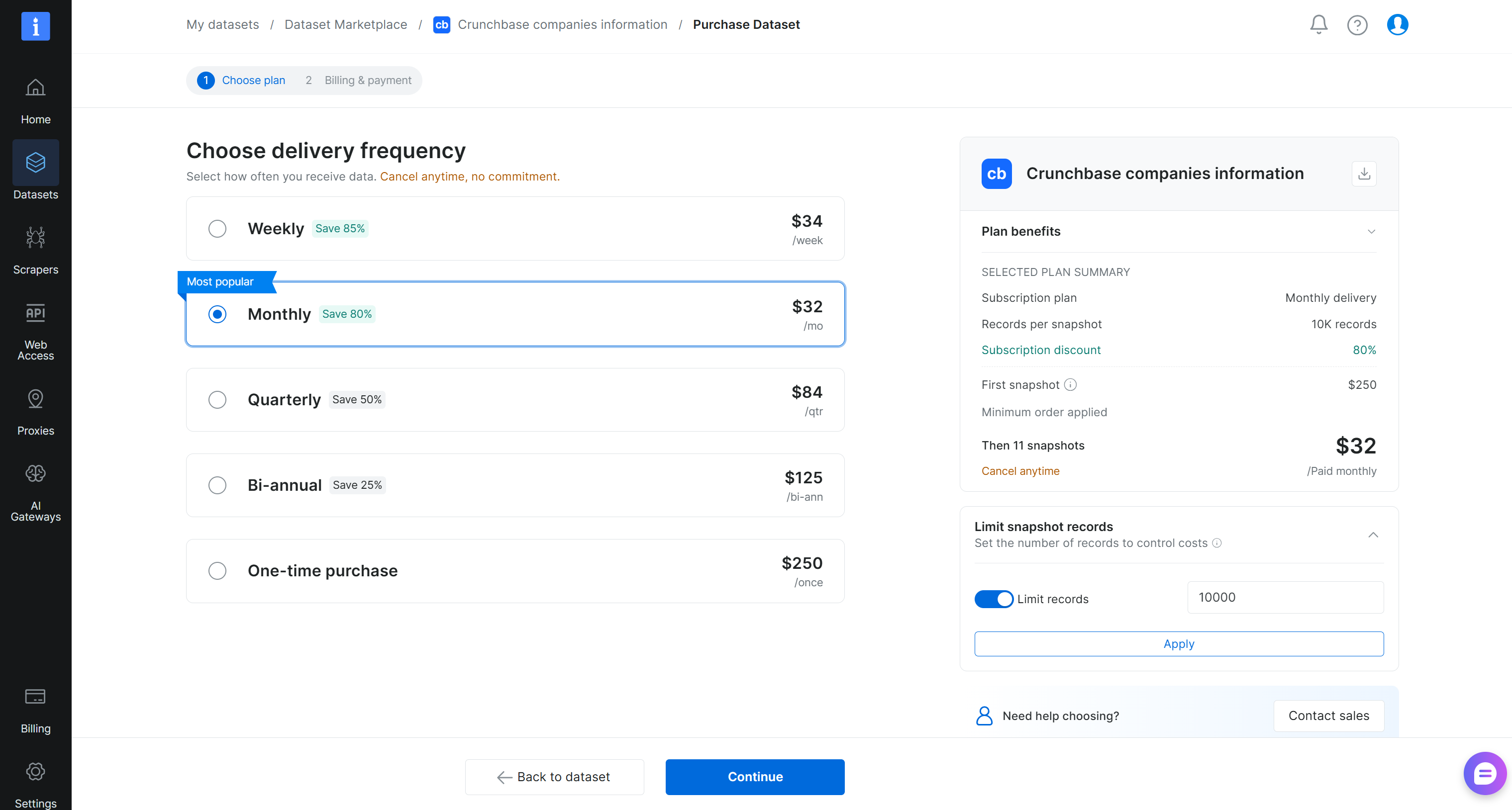The width and height of the screenshot is (1512, 810).
Task: Click the Save 50% badge
Action: coord(357,400)
